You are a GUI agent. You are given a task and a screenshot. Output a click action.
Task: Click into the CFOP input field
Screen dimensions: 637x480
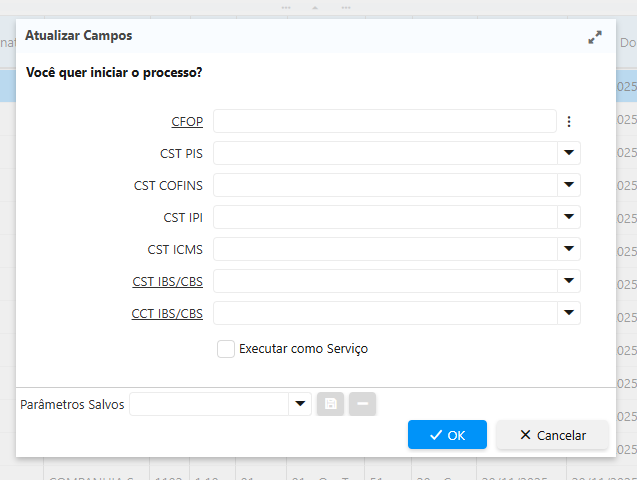point(384,122)
